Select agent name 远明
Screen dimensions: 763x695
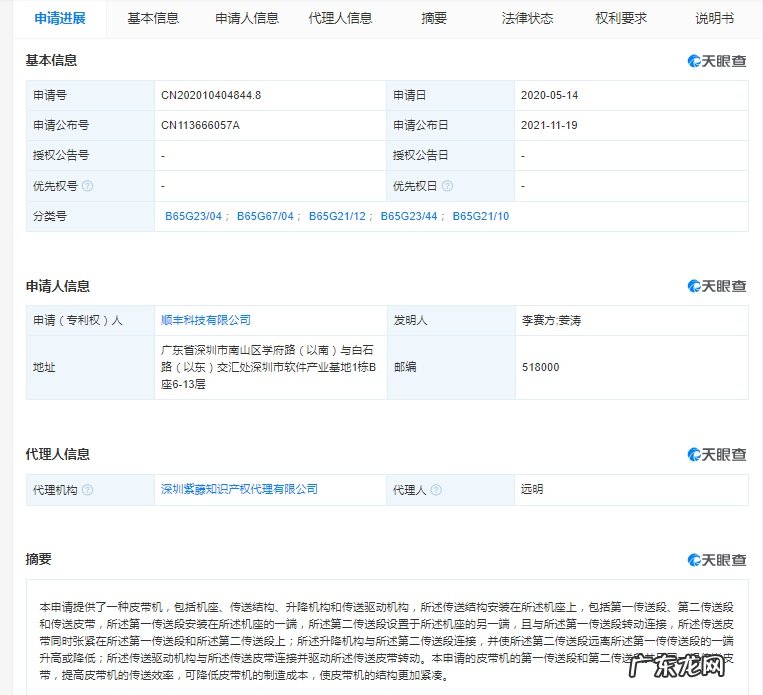(x=532, y=489)
